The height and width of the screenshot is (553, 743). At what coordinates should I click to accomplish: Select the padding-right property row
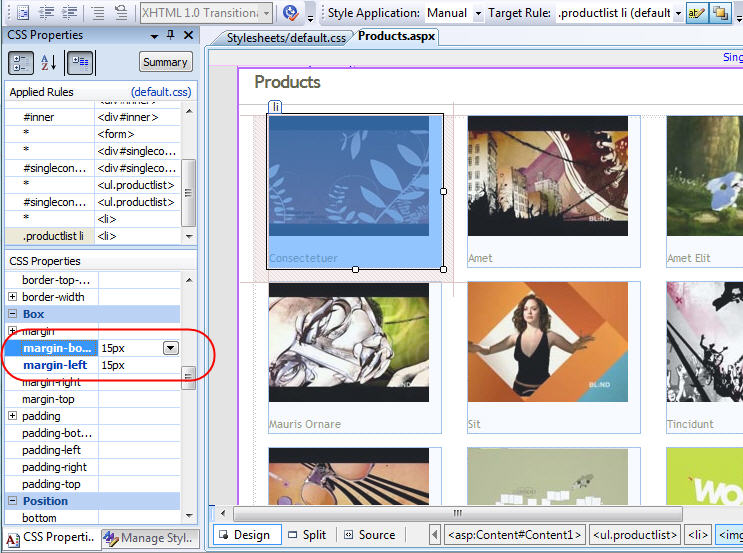pyautogui.click(x=92, y=467)
